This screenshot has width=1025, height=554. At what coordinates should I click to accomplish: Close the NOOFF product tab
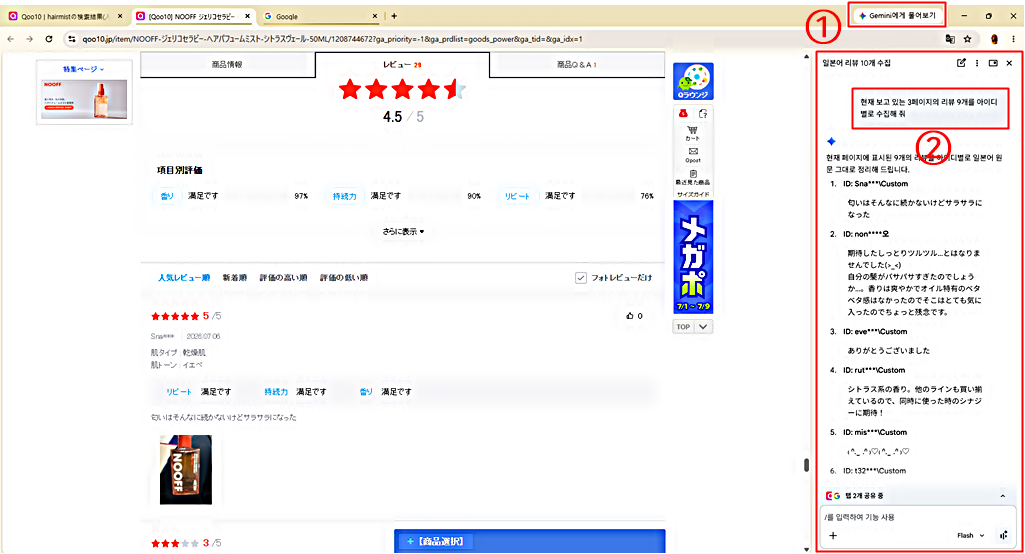[x=247, y=16]
